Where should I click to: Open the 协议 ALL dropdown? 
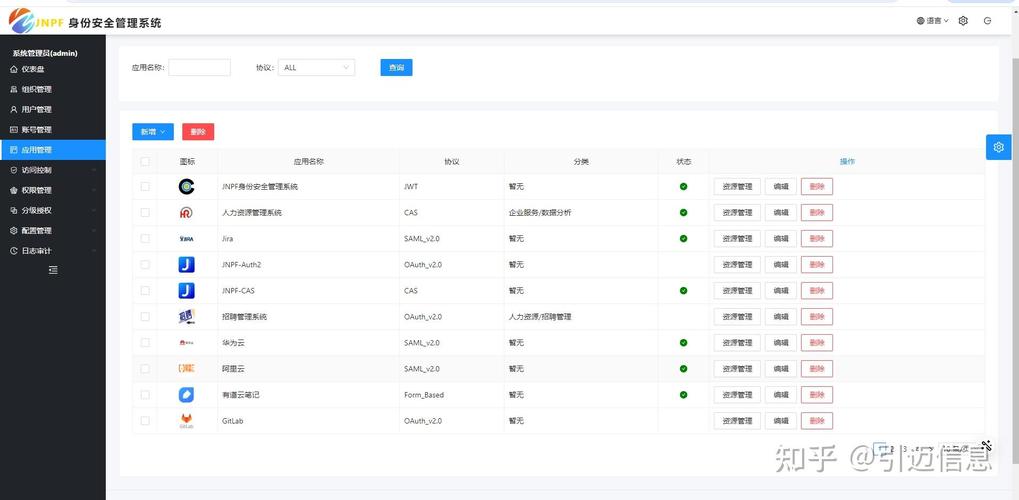(316, 68)
